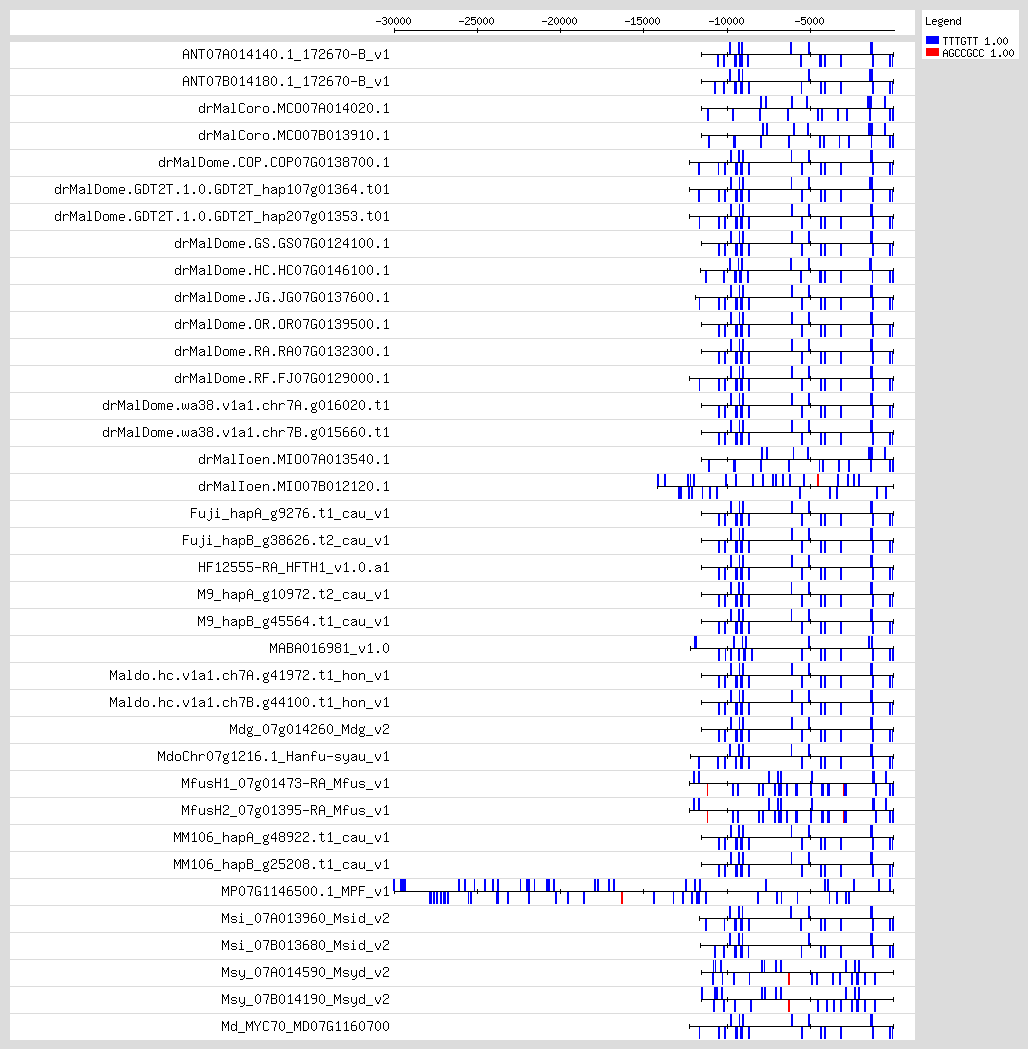
Task: Click the red motif in the Msy_07A014590_Msyd_v2 row
Action: (x=789, y=978)
